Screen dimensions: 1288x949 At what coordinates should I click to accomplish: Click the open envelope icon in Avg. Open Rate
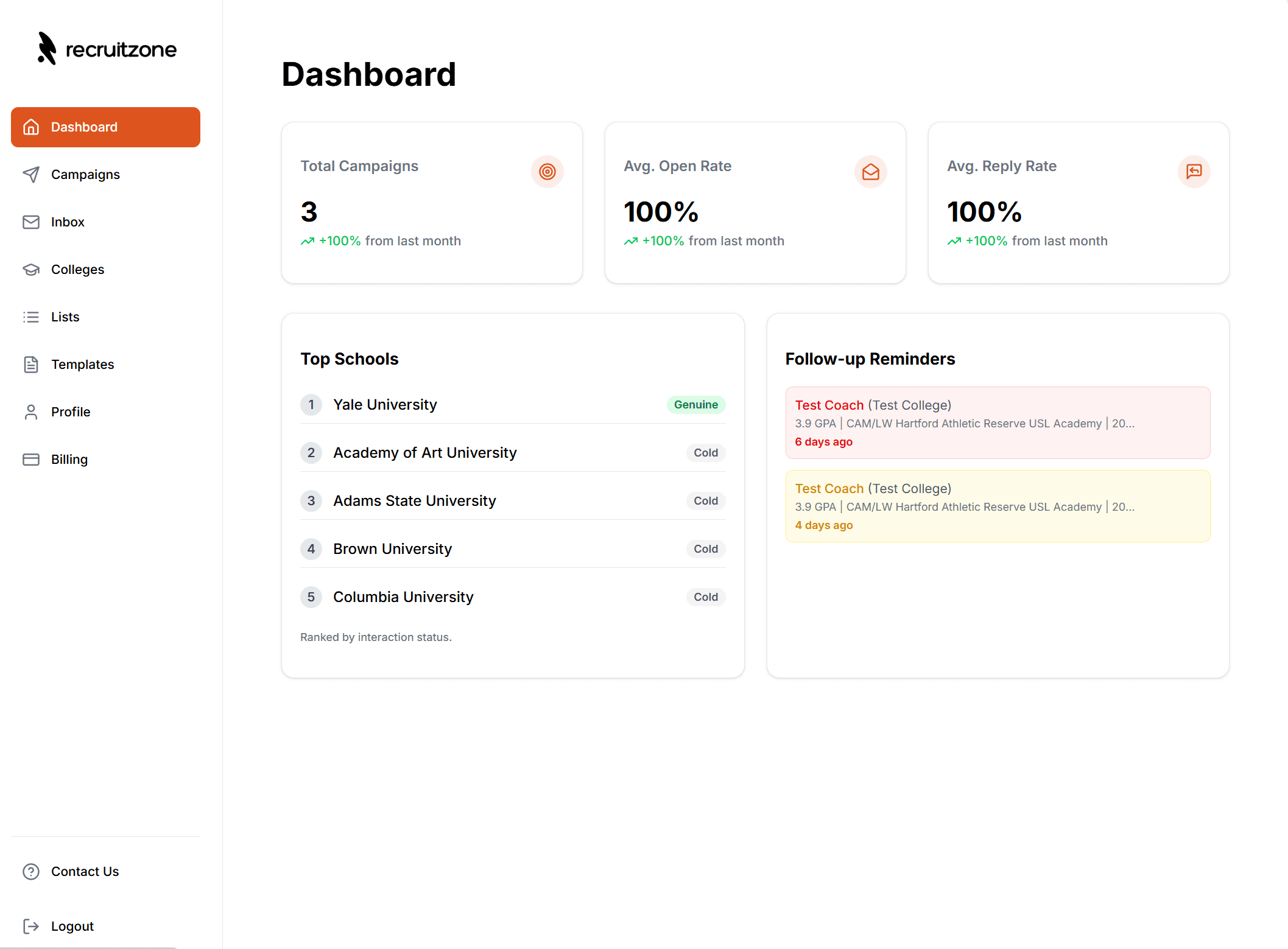tap(870, 172)
